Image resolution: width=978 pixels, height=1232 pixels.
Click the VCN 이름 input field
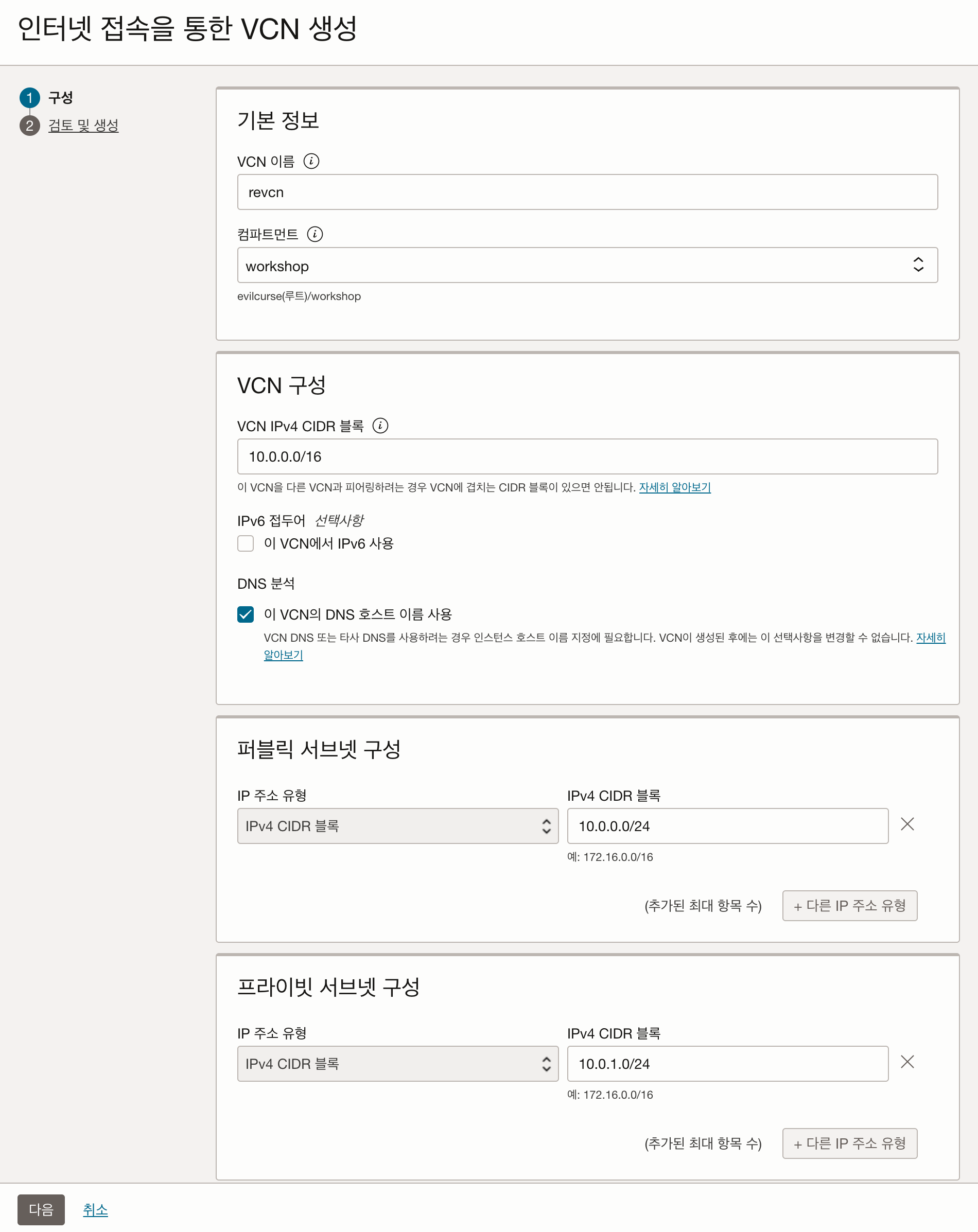pyautogui.click(x=587, y=192)
